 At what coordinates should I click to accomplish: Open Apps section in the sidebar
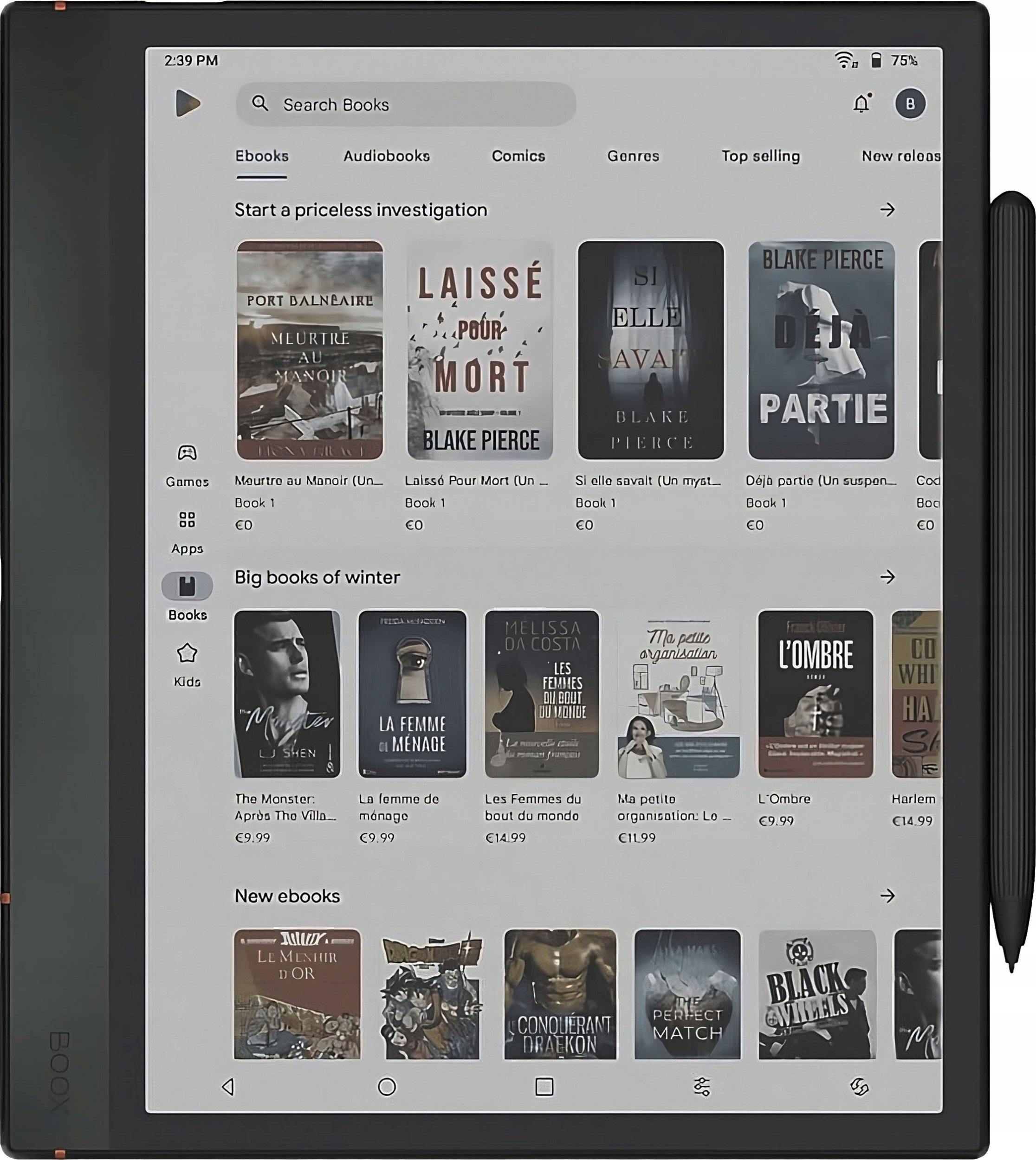point(187,531)
